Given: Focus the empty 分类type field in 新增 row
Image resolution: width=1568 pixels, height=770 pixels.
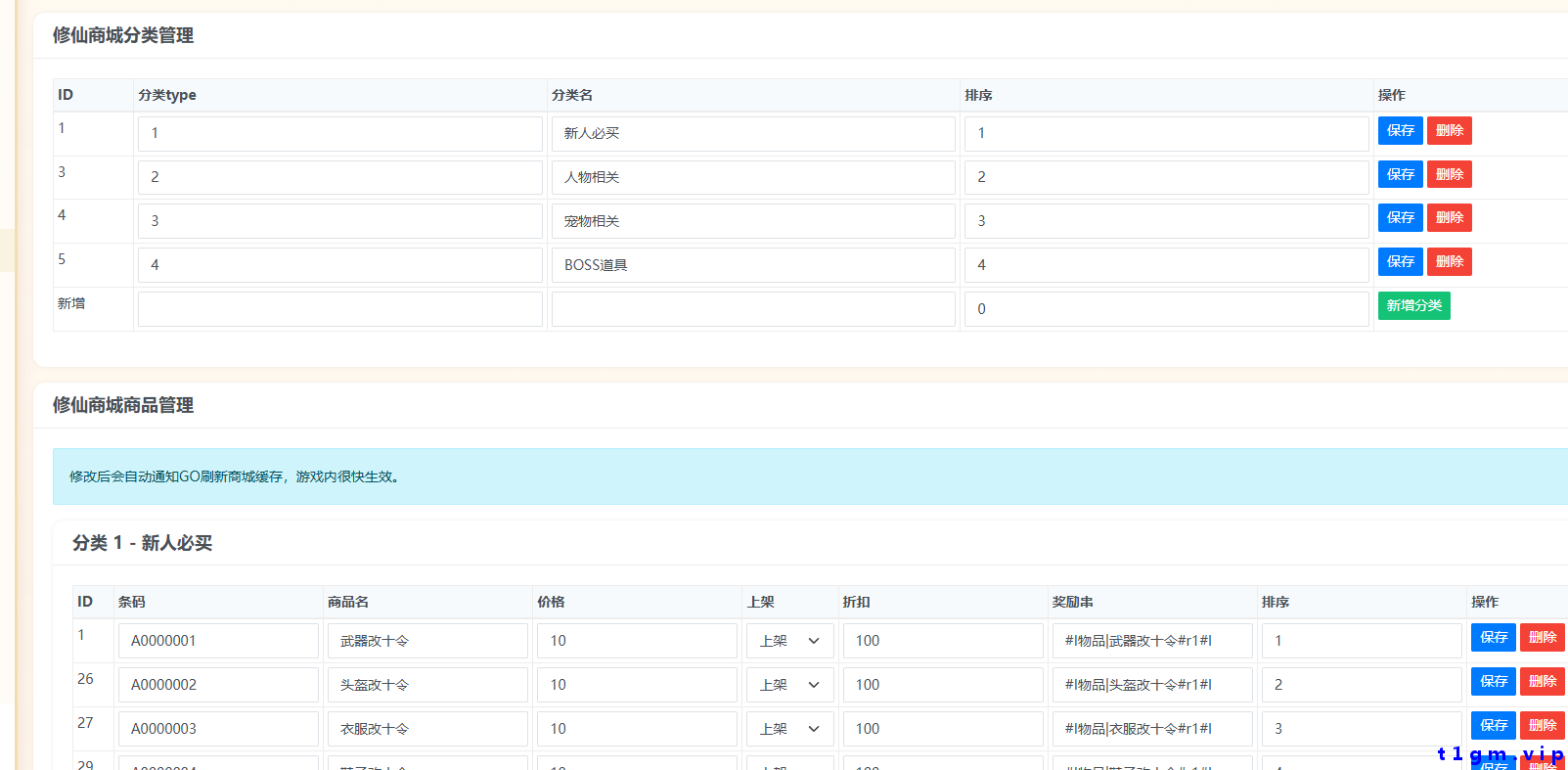Looking at the screenshot, I should [x=339, y=309].
